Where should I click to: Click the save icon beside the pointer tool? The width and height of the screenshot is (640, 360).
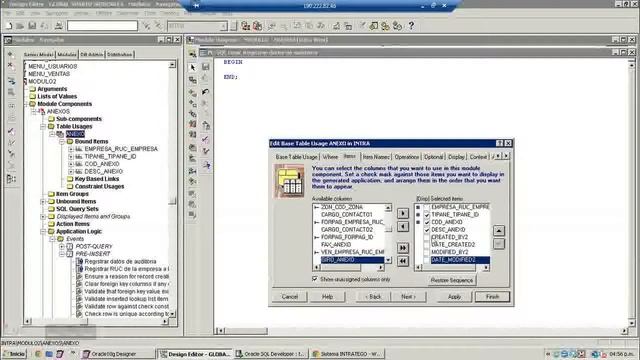point(206,67)
